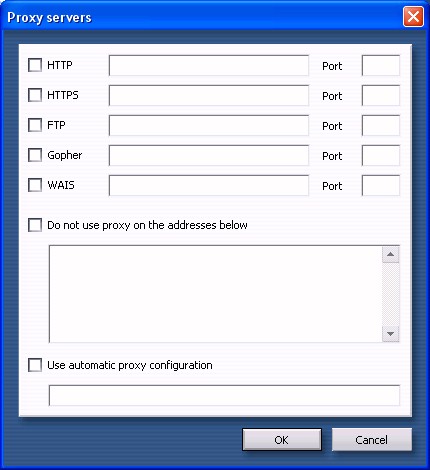Enable the HTTPS proxy checkbox
The image size is (430, 470).
click(35, 95)
